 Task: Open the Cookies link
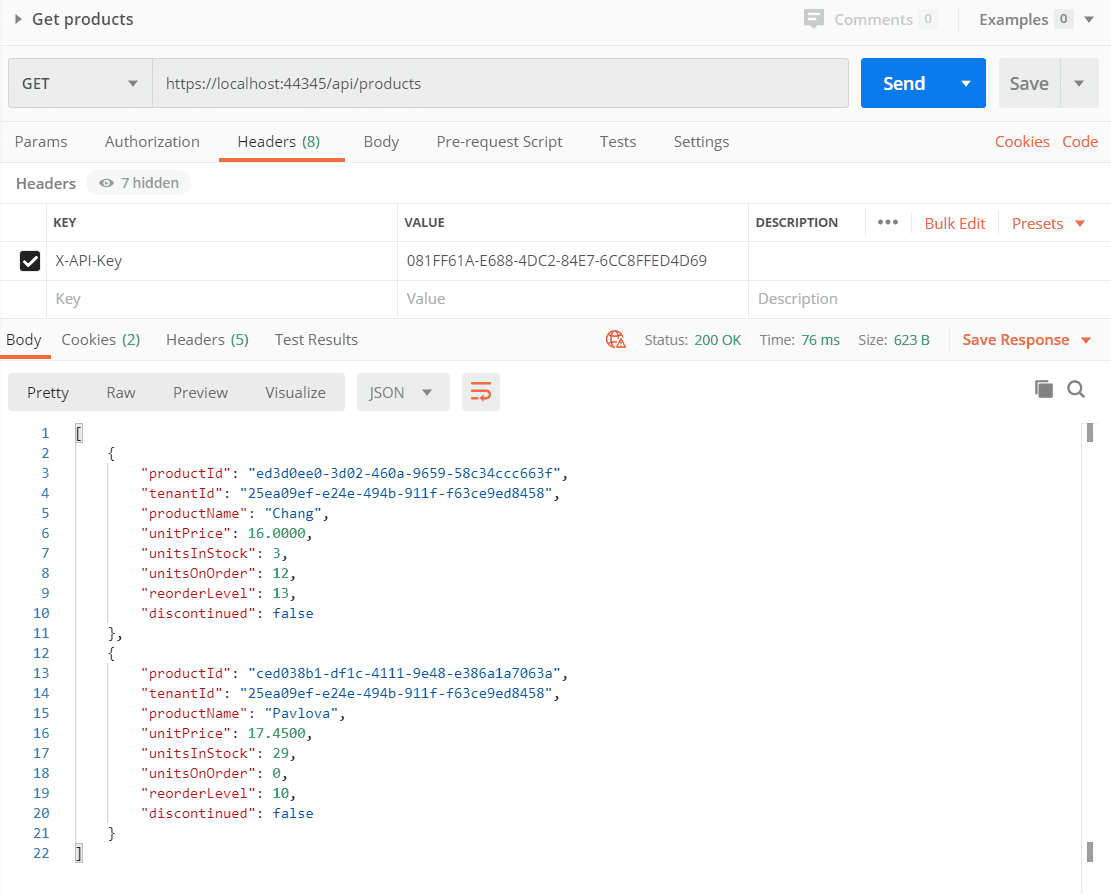pos(1021,142)
